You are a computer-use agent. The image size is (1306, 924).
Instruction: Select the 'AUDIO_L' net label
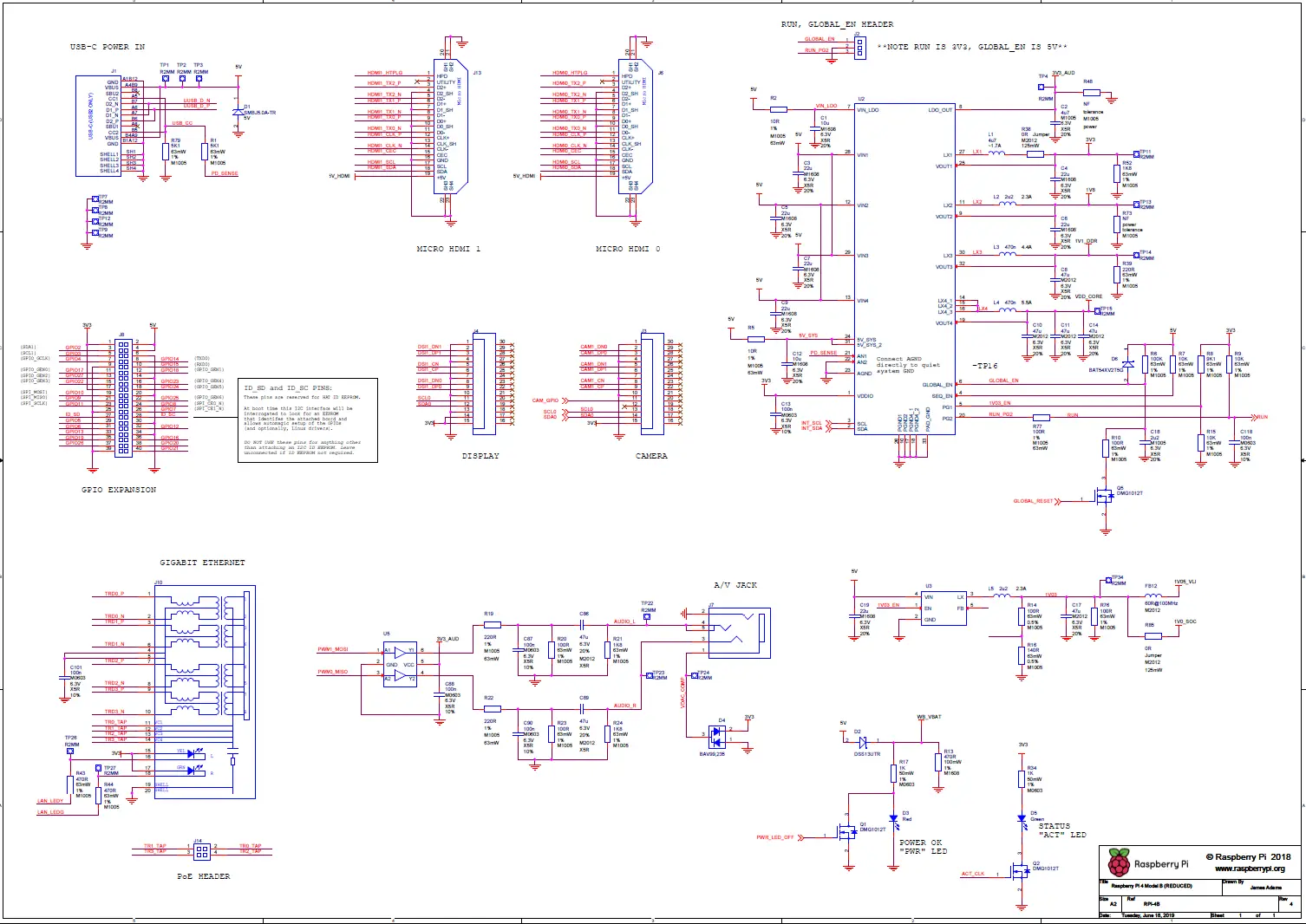coord(624,621)
